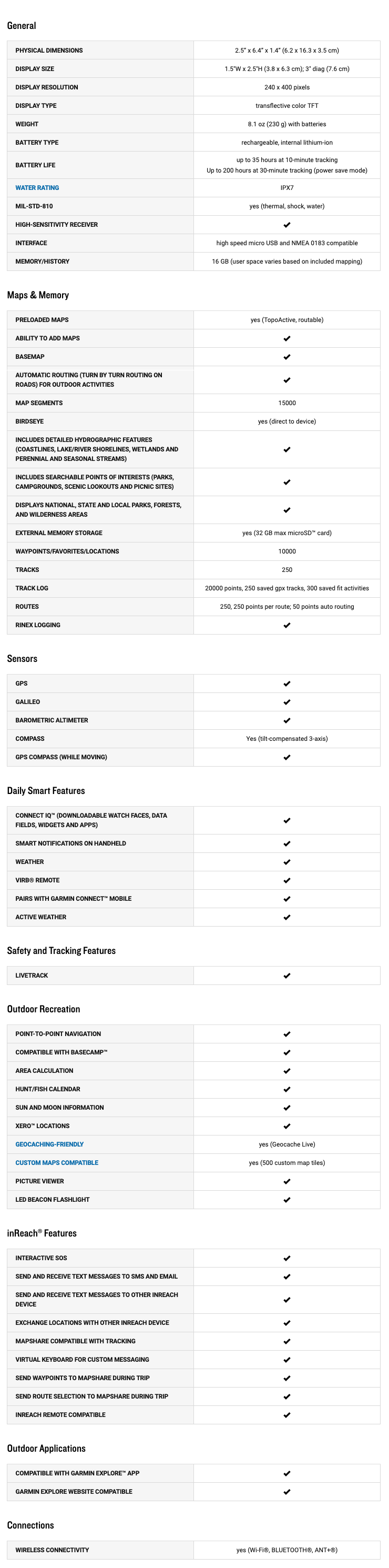Click the VIRB Remote checkmark
The height and width of the screenshot is (1568, 389).
pos(287,880)
